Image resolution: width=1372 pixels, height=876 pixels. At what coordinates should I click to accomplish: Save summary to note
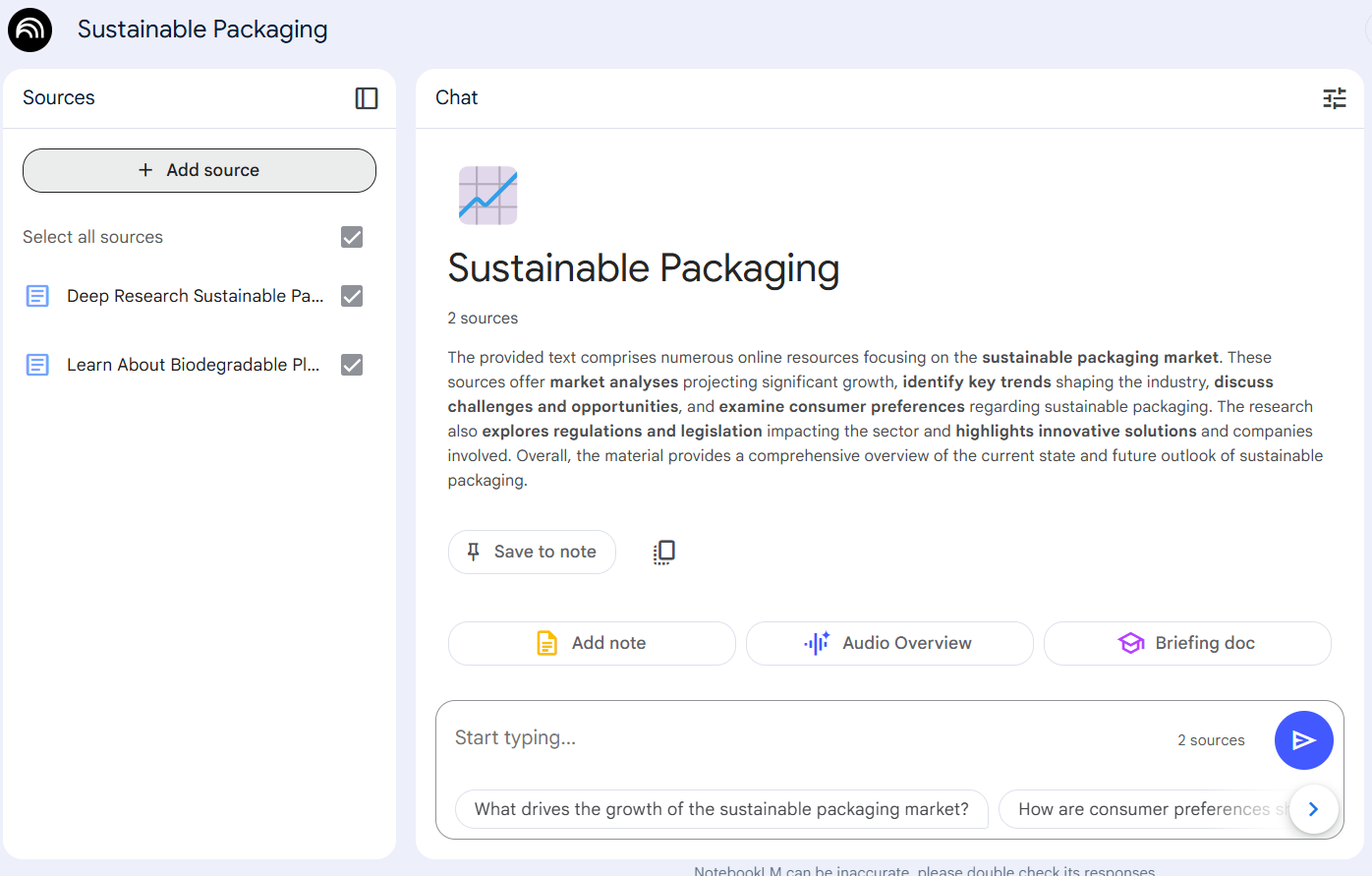pos(532,553)
